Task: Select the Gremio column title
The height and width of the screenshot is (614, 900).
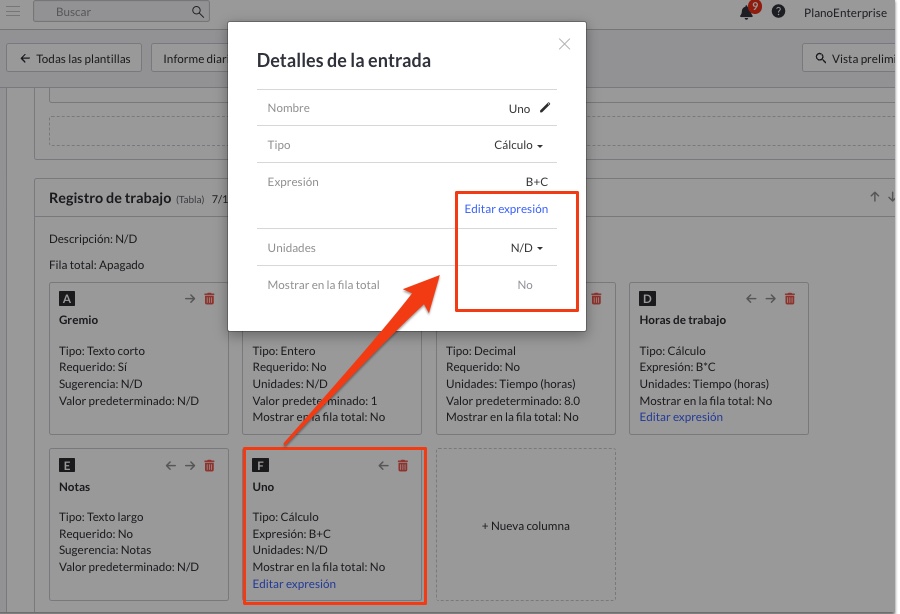Action: [78, 320]
